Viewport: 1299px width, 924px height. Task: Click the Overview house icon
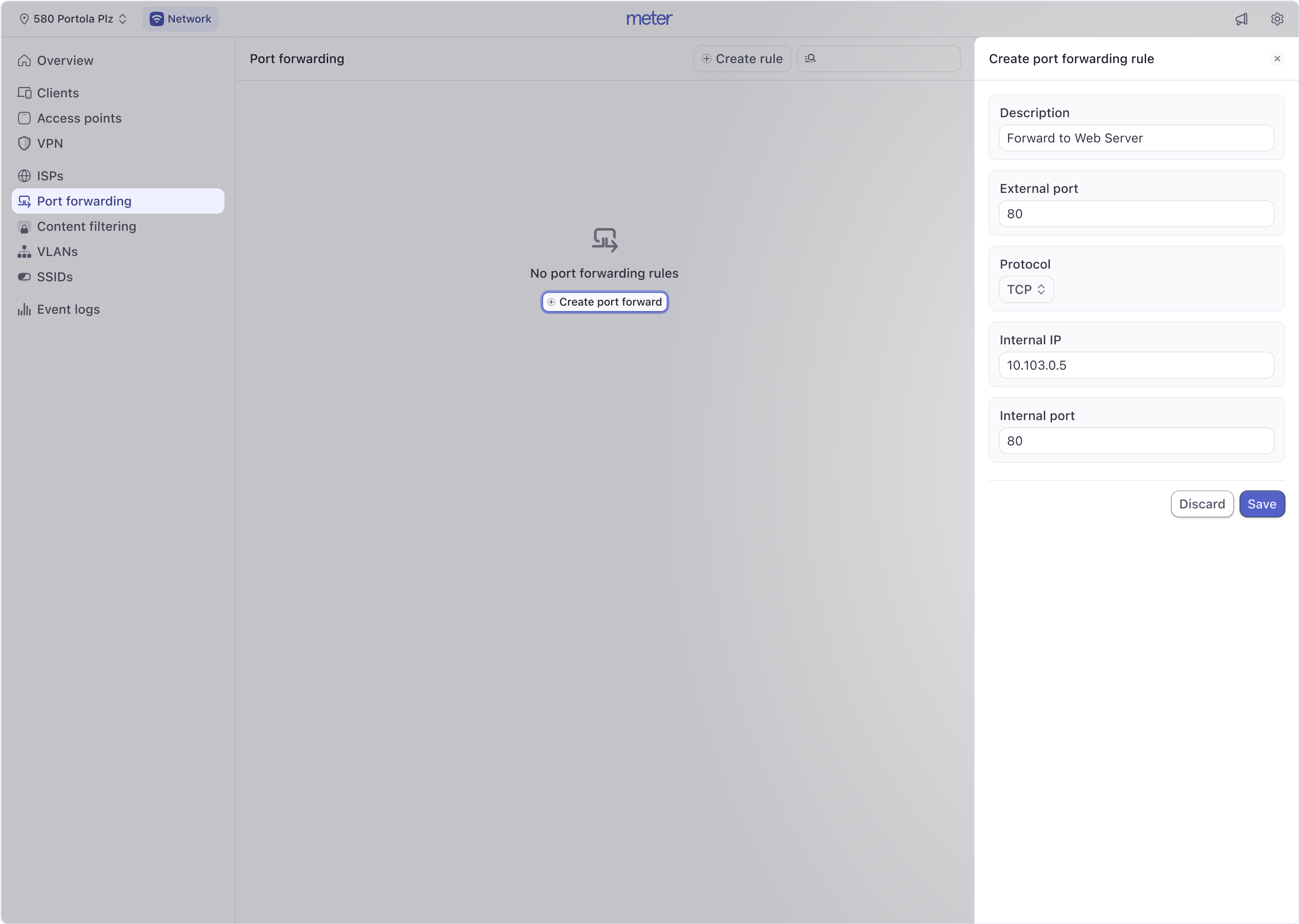24,60
